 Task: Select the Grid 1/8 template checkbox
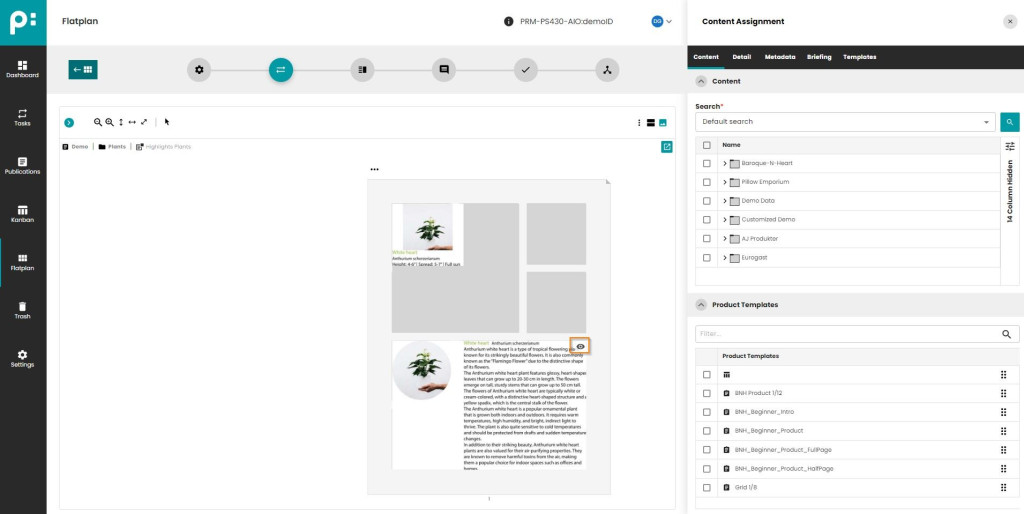[x=707, y=488]
